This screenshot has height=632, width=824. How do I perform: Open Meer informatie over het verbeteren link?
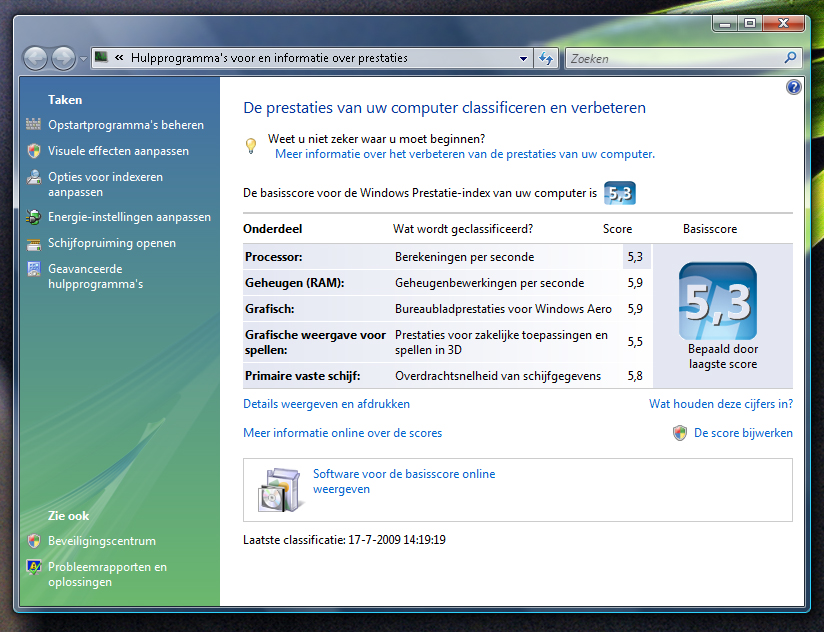pyautogui.click(x=465, y=154)
